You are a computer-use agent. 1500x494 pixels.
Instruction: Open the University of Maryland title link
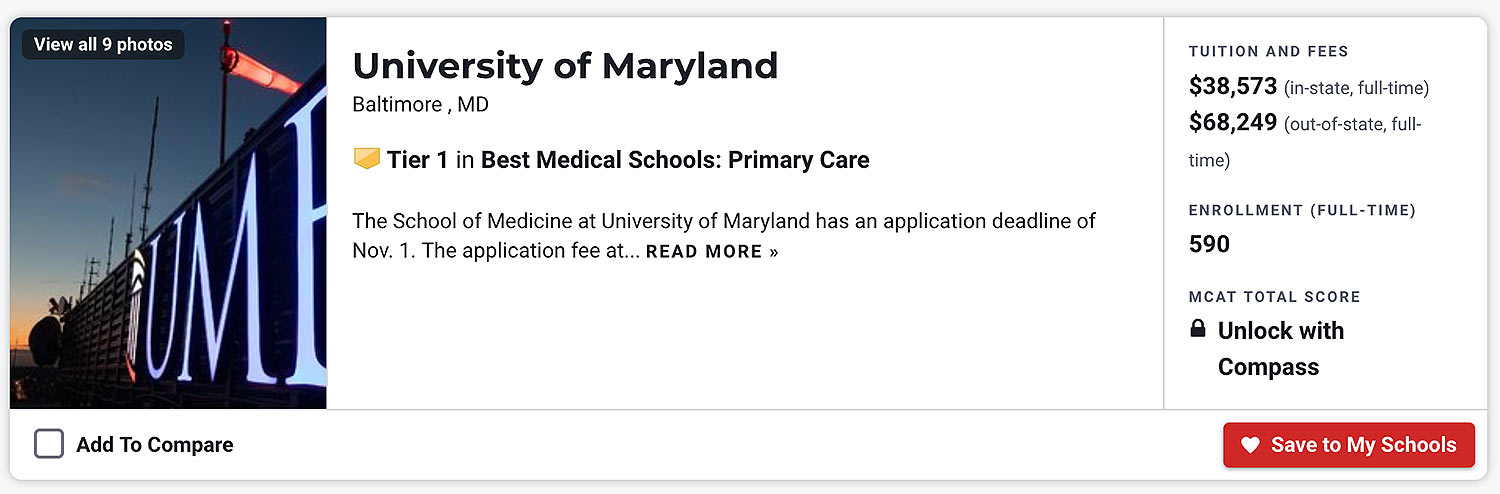click(565, 66)
